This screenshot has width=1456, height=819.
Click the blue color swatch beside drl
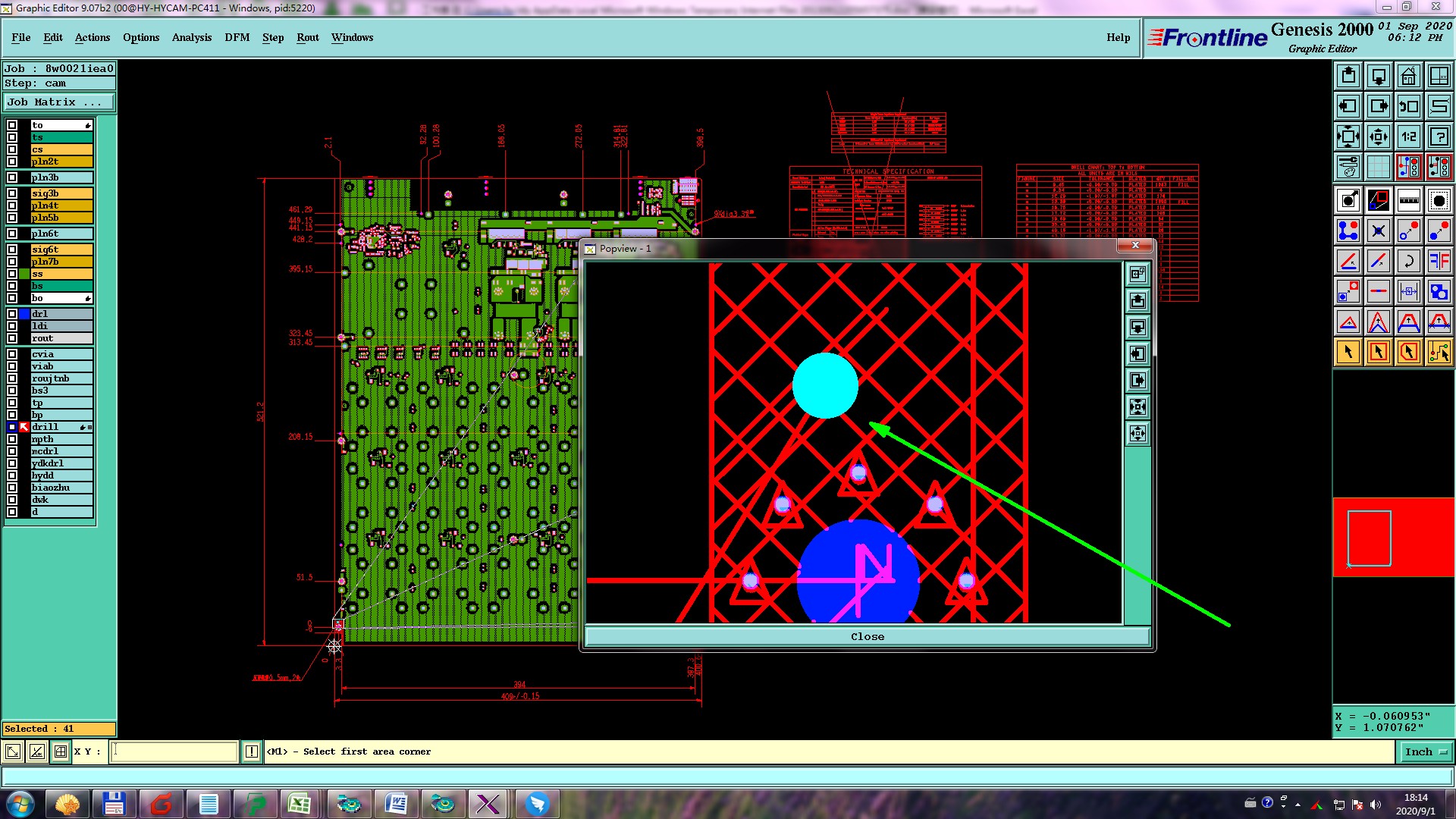pos(24,314)
